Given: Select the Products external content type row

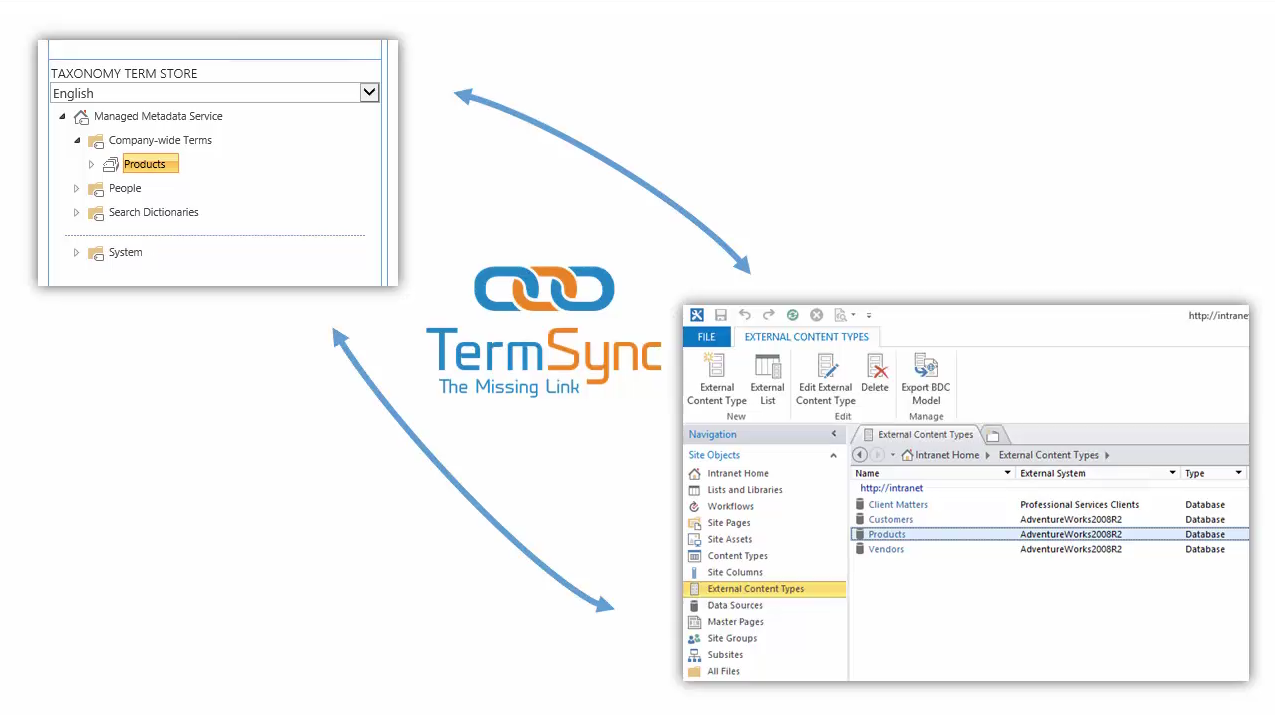Looking at the screenshot, I should [1050, 534].
